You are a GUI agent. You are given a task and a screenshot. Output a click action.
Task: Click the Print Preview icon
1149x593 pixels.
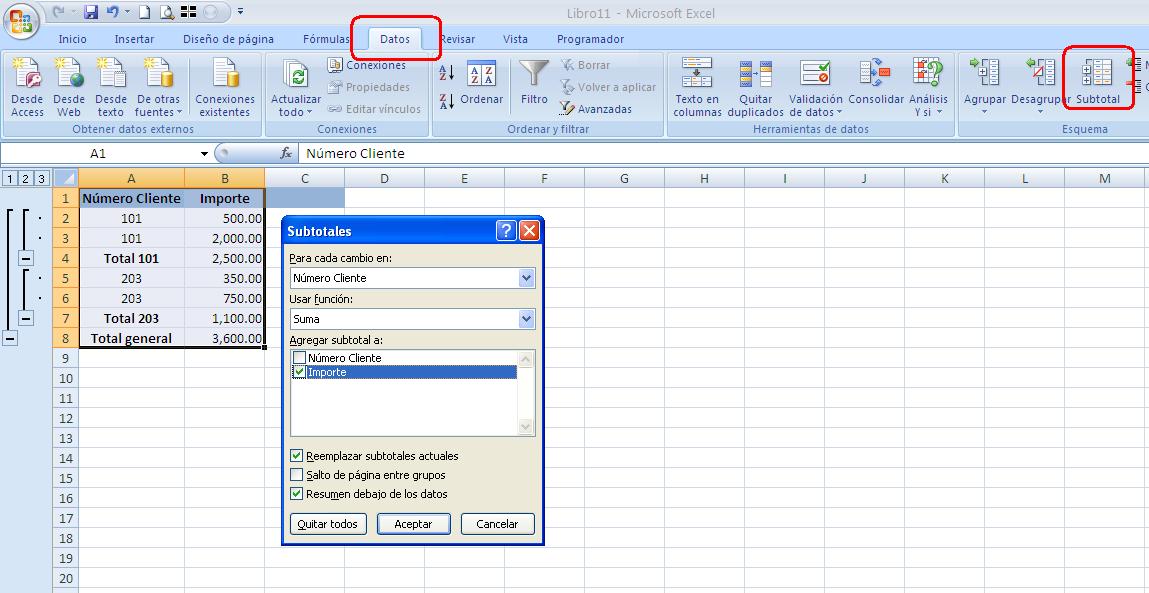coord(167,12)
